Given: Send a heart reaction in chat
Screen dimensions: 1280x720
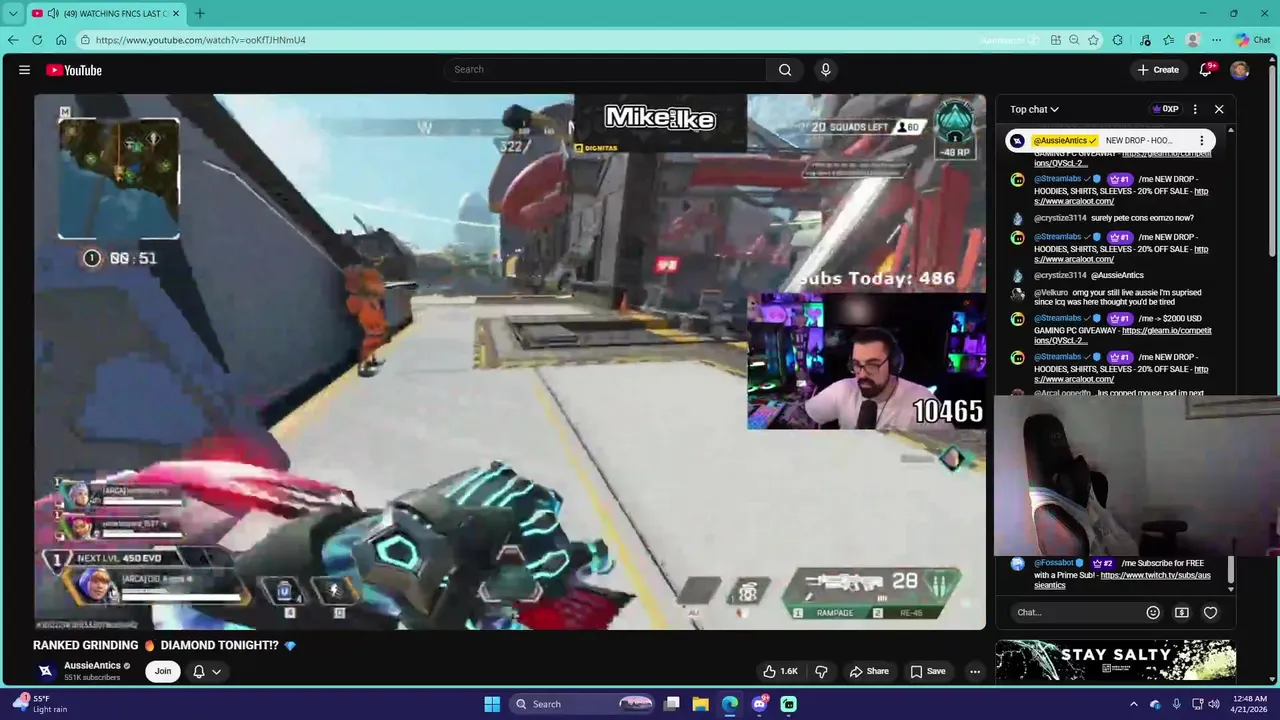Looking at the screenshot, I should (x=1210, y=612).
